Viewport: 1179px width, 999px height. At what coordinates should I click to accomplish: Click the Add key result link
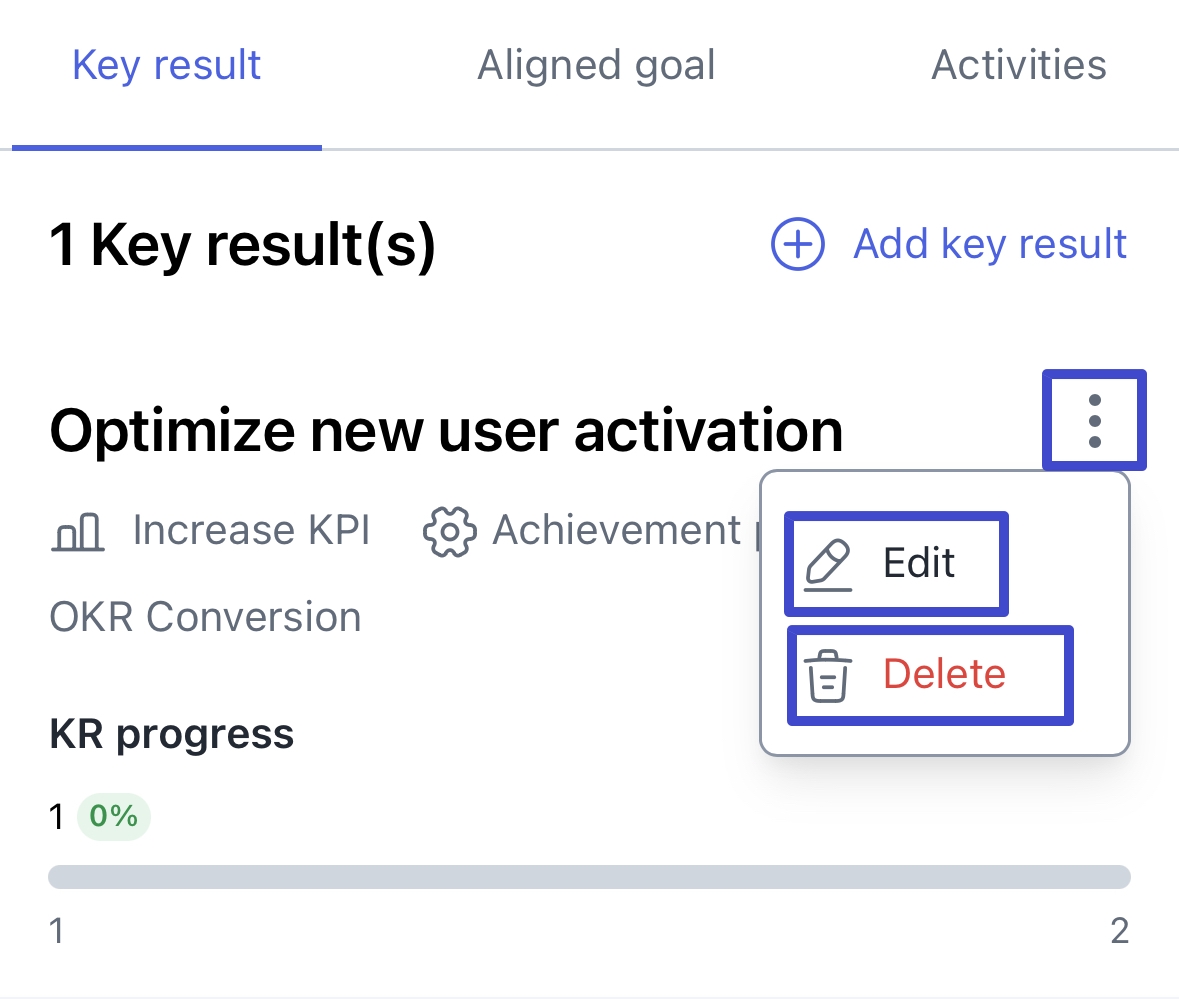click(x=990, y=244)
